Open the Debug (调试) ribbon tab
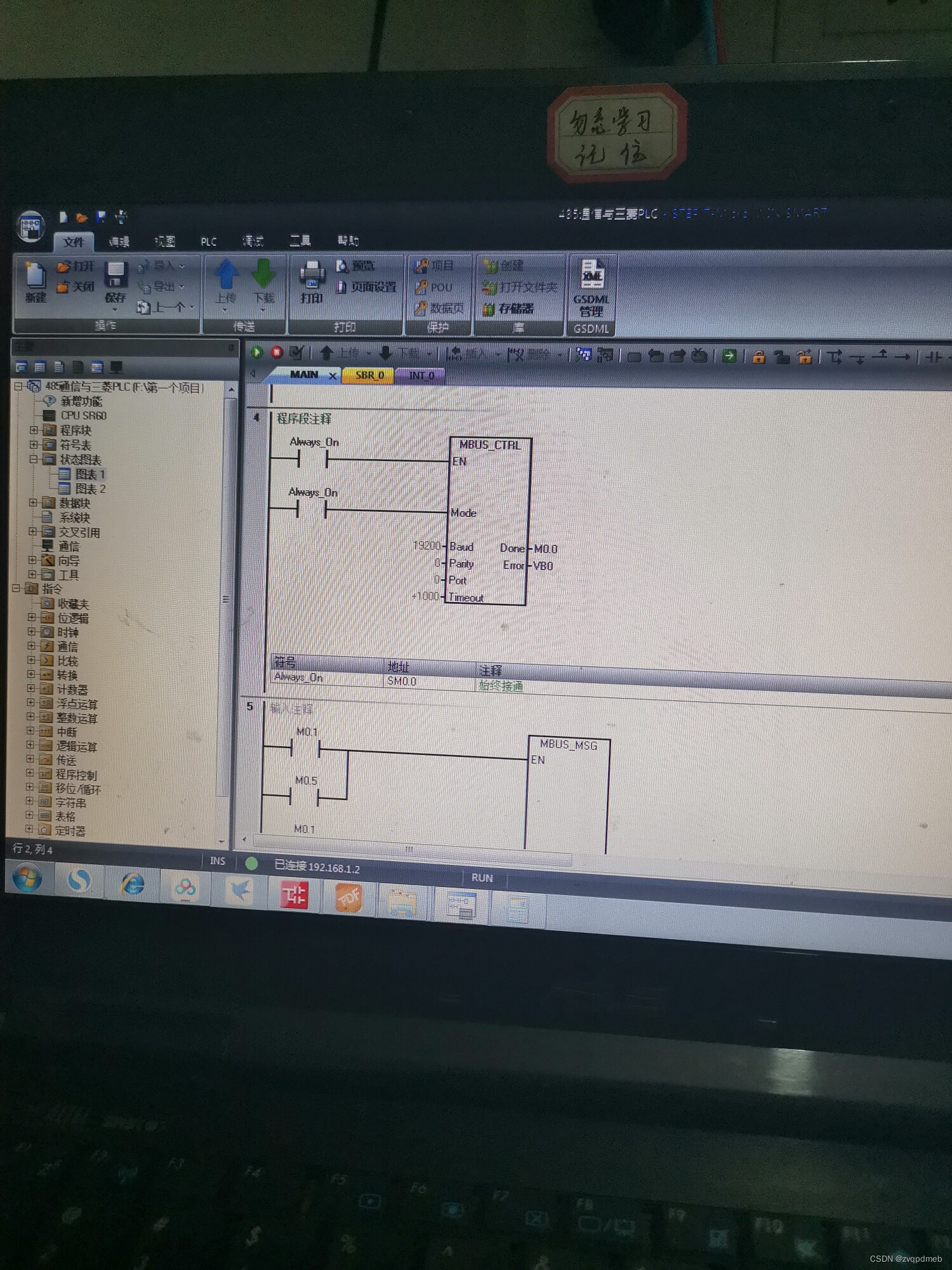The width and height of the screenshot is (952, 1270). [253, 241]
